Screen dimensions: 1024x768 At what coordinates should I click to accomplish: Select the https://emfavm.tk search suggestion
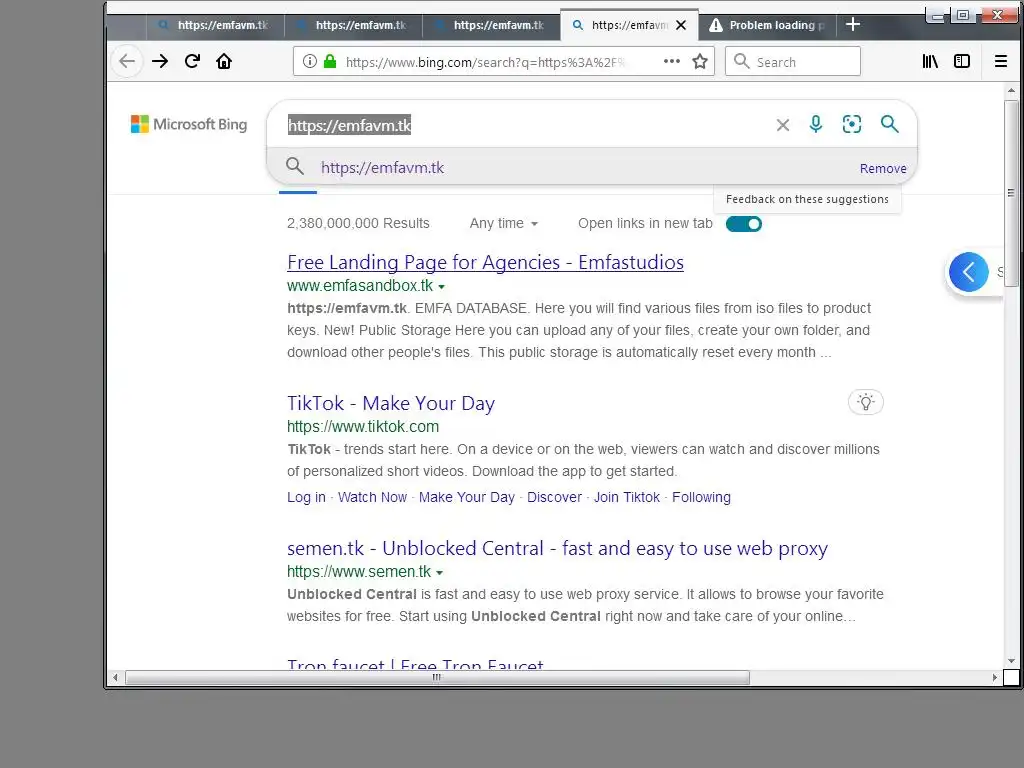[382, 168]
